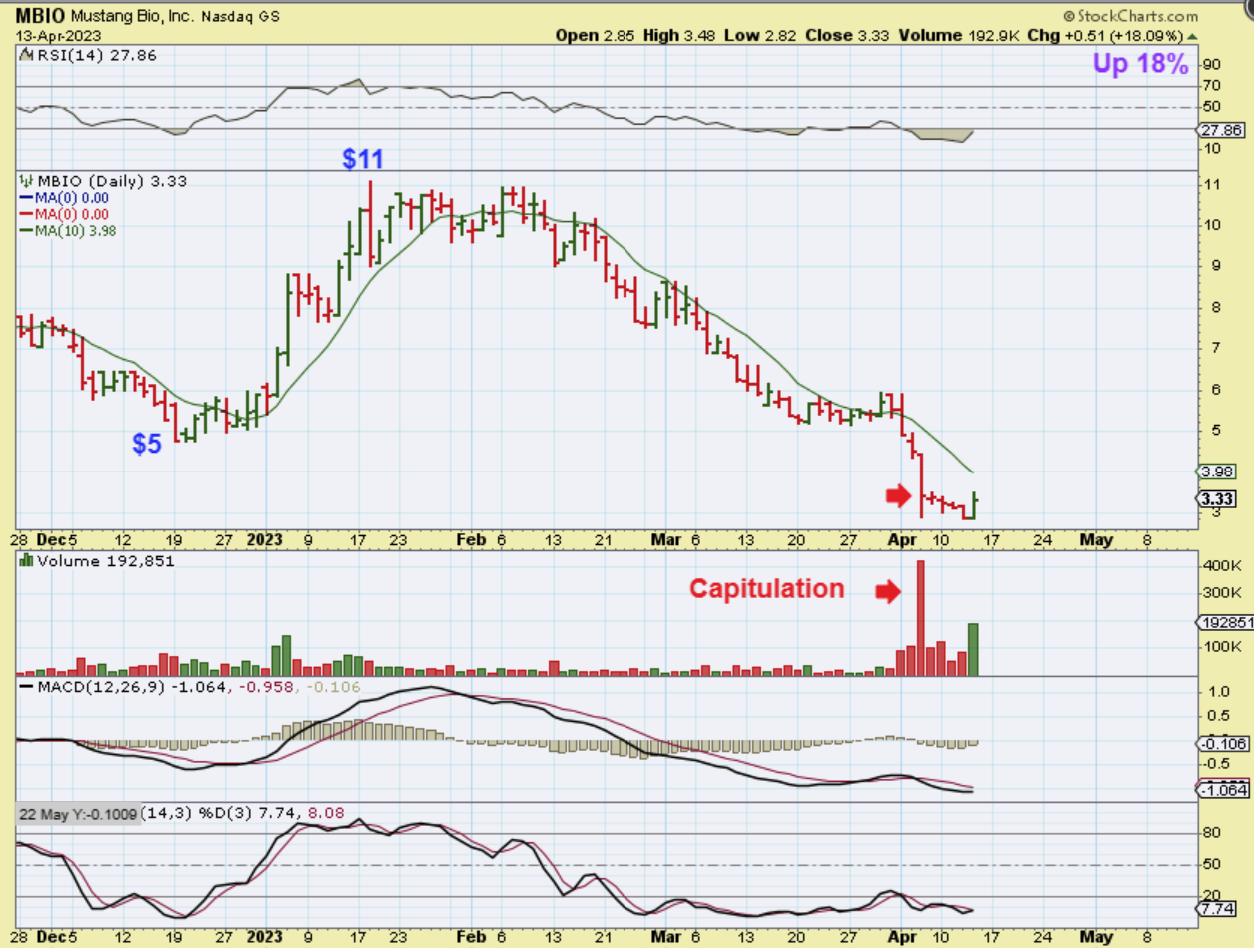This screenshot has width=1254, height=948.
Task: Click the blue MA(0) 0.00 legend entry
Action: tap(65, 198)
